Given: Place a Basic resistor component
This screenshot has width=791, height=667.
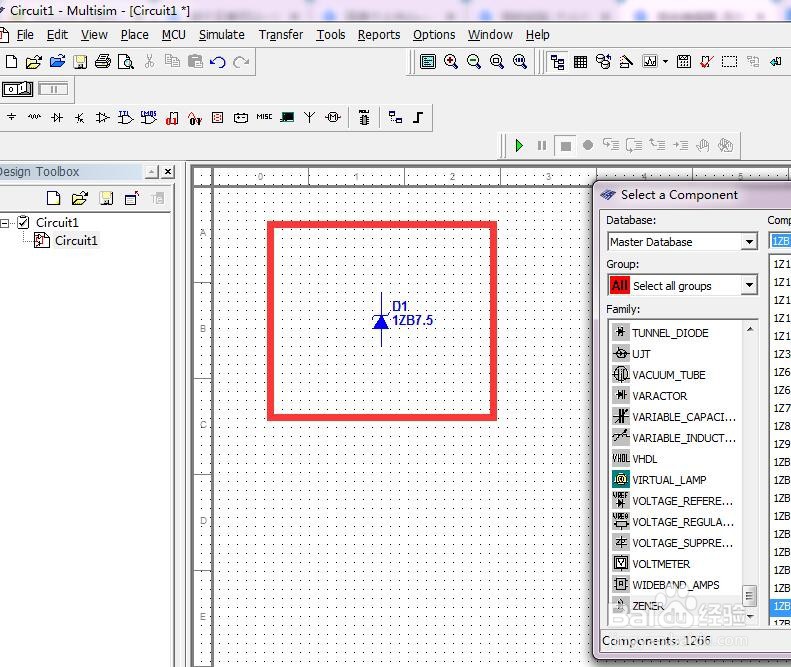Looking at the screenshot, I should [x=34, y=118].
